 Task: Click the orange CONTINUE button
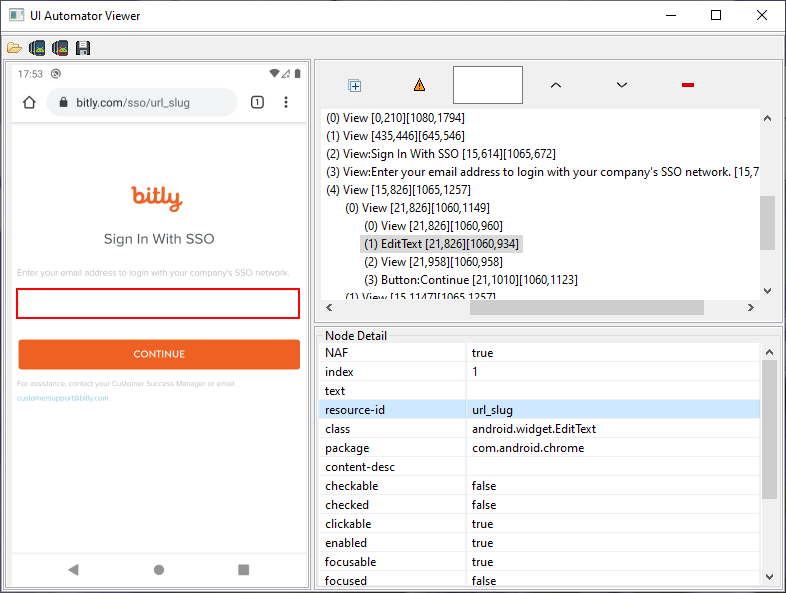pyautogui.click(x=159, y=354)
